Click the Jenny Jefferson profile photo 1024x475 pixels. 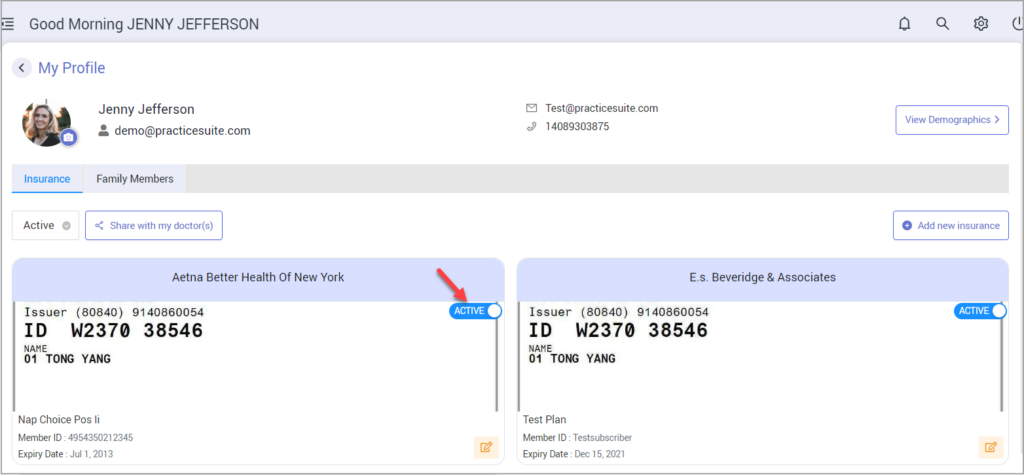point(44,121)
